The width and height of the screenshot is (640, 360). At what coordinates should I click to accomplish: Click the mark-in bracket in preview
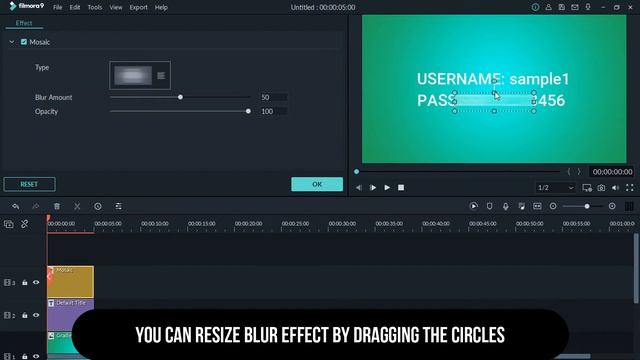(x=569, y=172)
